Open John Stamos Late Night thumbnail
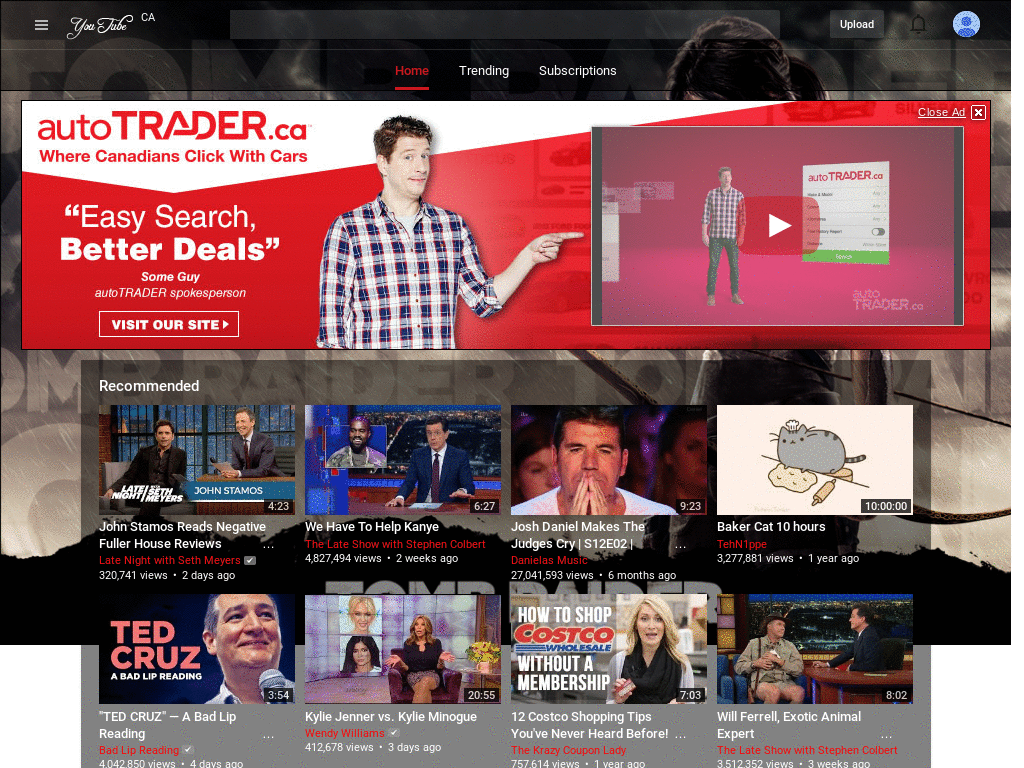This screenshot has width=1024, height=768. click(x=197, y=460)
